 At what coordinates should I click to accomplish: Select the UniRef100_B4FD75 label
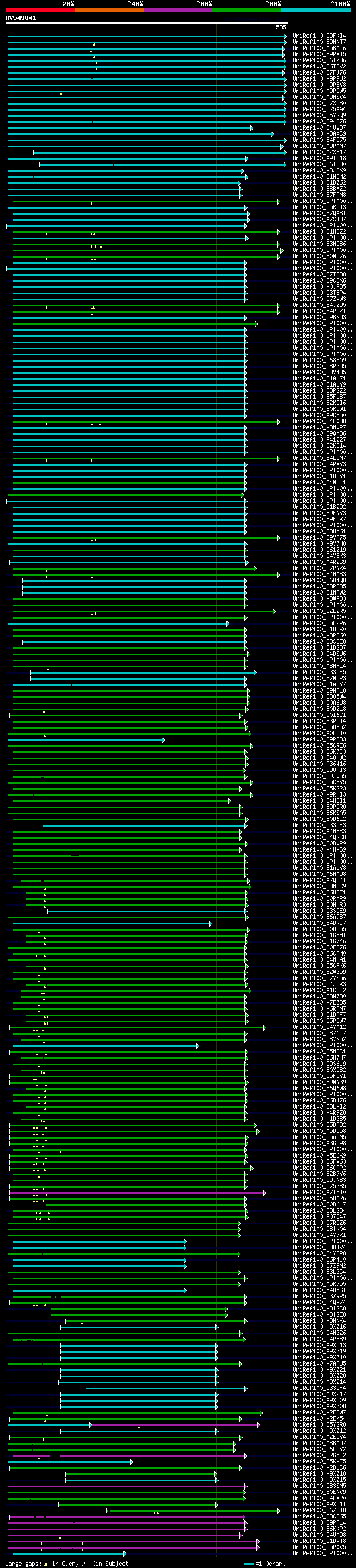[319, 140]
